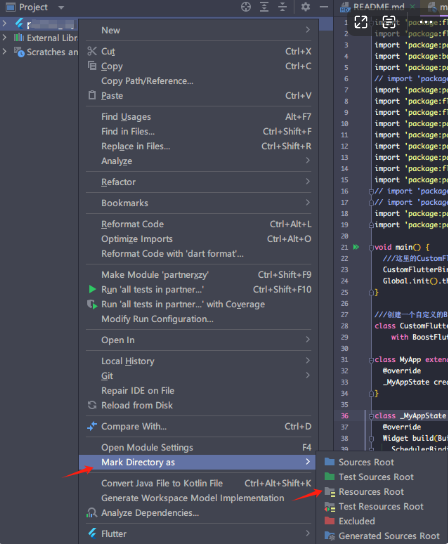Mark directory as Generated Sources Root
This screenshot has width=448, height=544.
[383, 536]
